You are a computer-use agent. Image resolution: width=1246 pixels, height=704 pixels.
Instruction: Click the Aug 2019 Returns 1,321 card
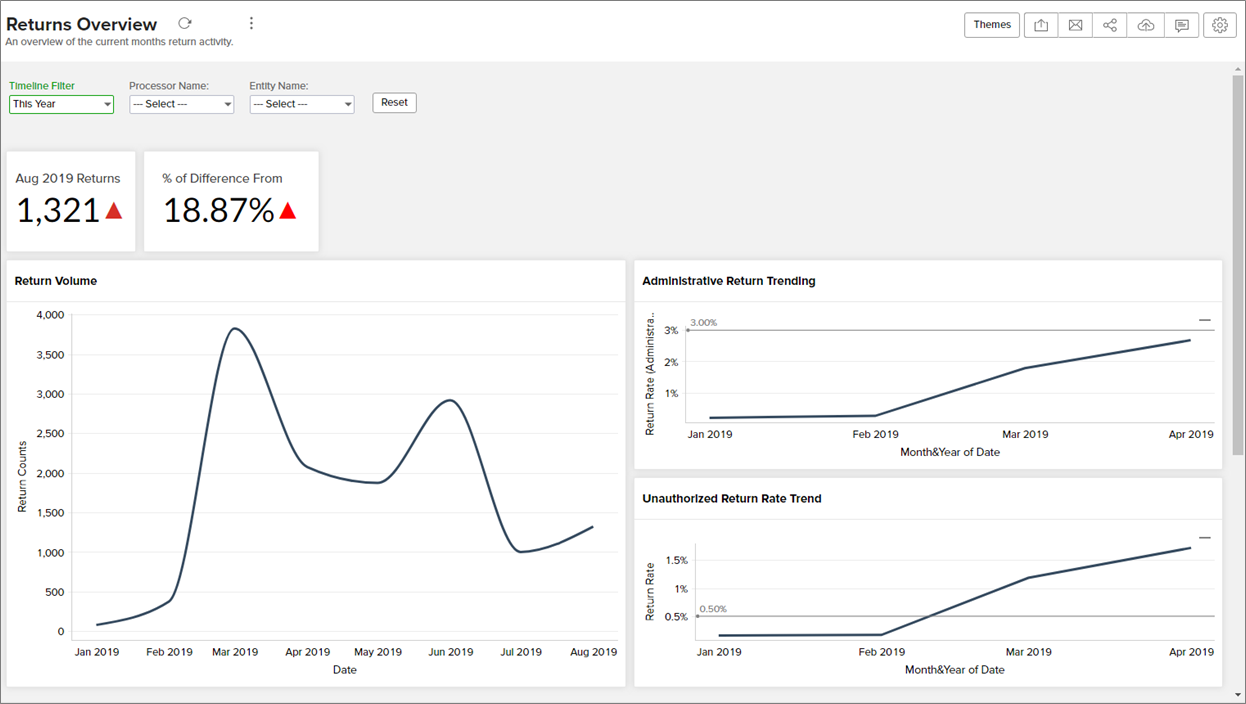coord(71,201)
